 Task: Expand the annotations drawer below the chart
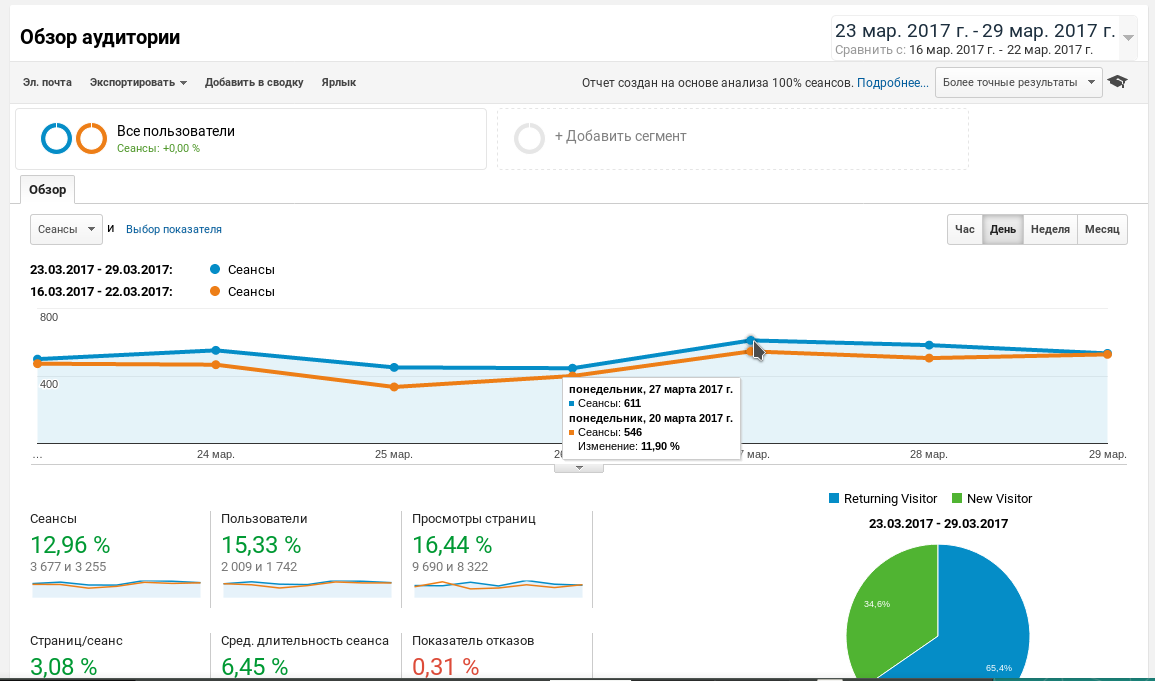579,467
